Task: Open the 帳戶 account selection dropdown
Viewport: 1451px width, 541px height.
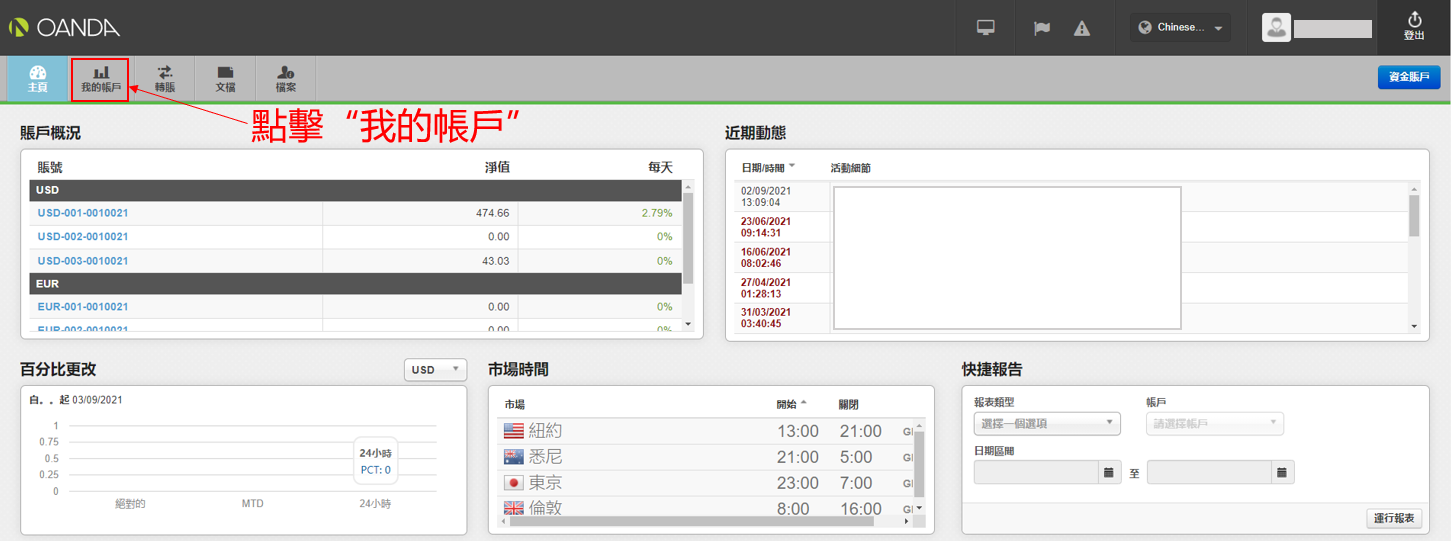Action: (x=1215, y=424)
